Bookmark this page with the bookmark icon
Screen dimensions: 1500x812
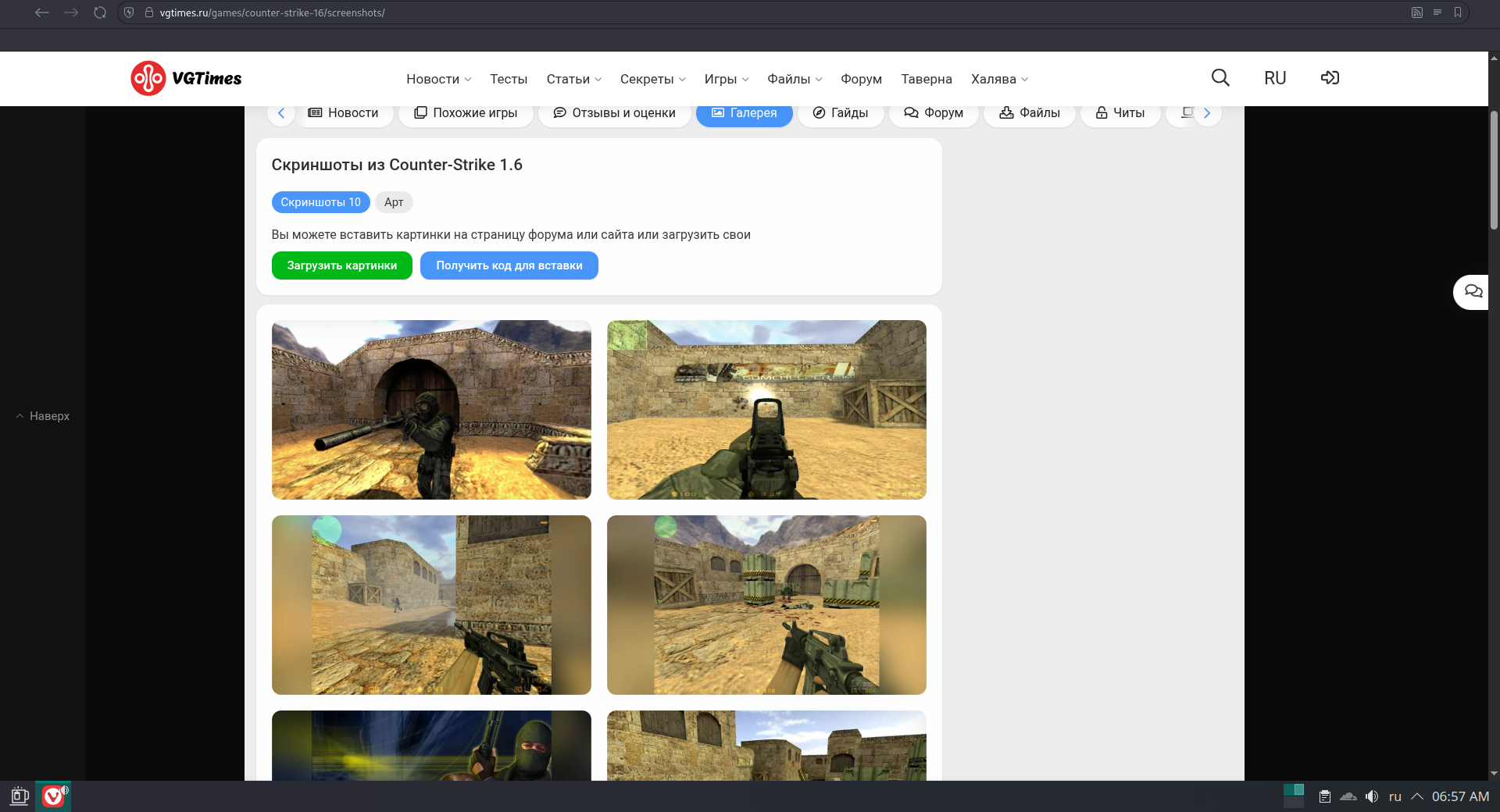point(1458,12)
